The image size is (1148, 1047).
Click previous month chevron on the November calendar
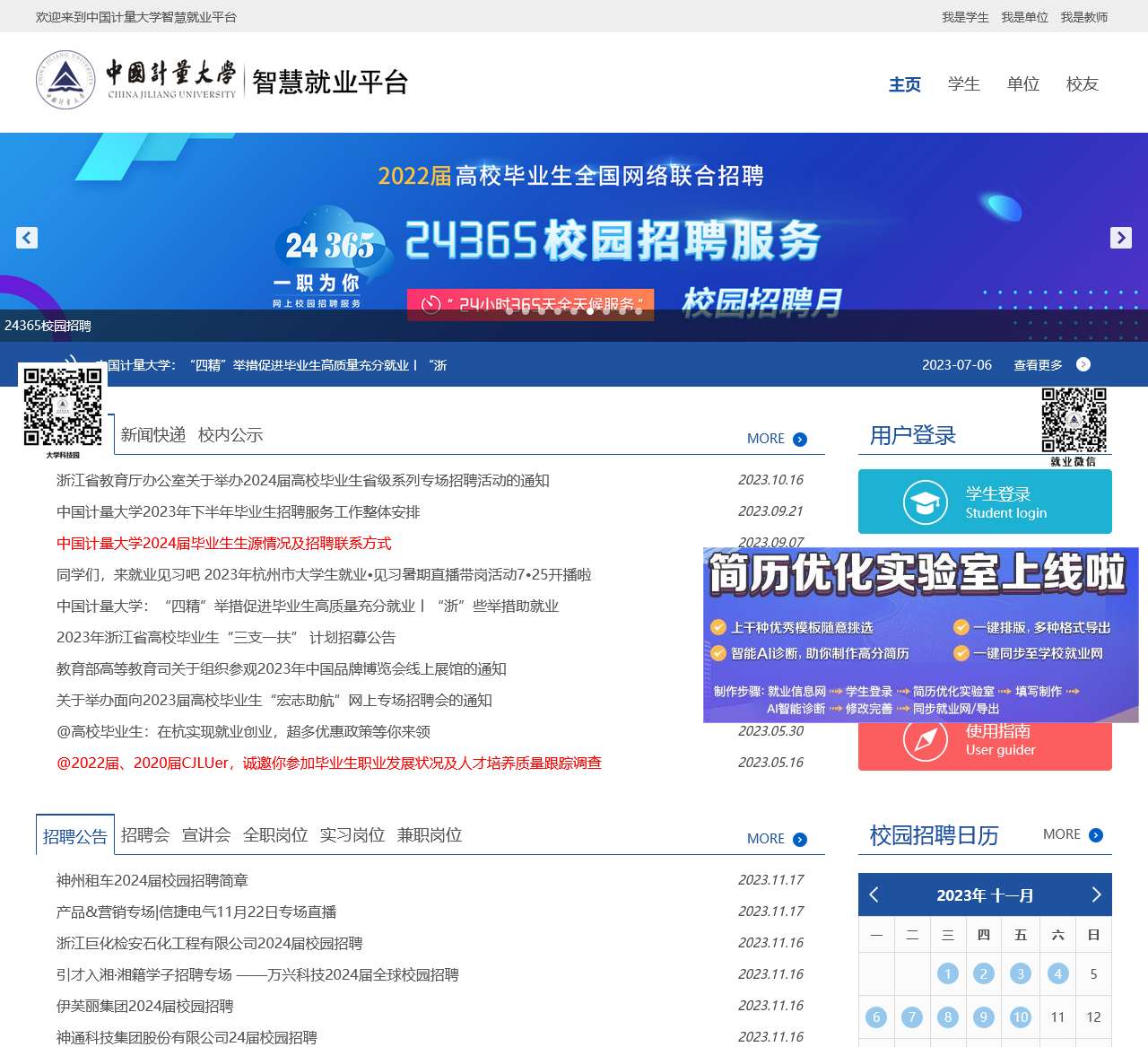pos(874,894)
